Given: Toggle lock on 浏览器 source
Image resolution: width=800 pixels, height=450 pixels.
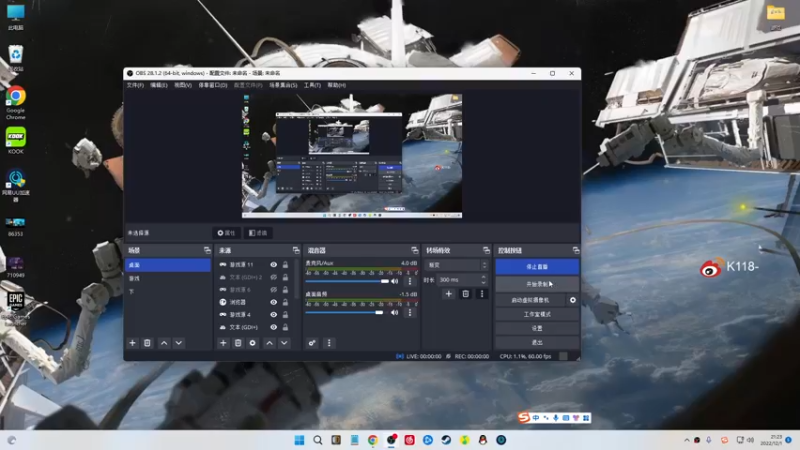Looking at the screenshot, I should 285,302.
